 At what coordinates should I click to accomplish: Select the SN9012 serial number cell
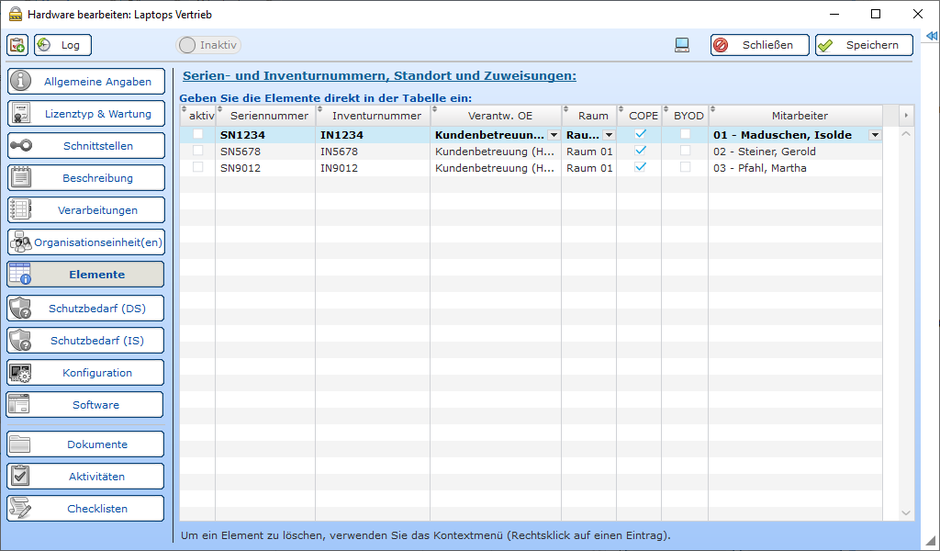[266, 168]
